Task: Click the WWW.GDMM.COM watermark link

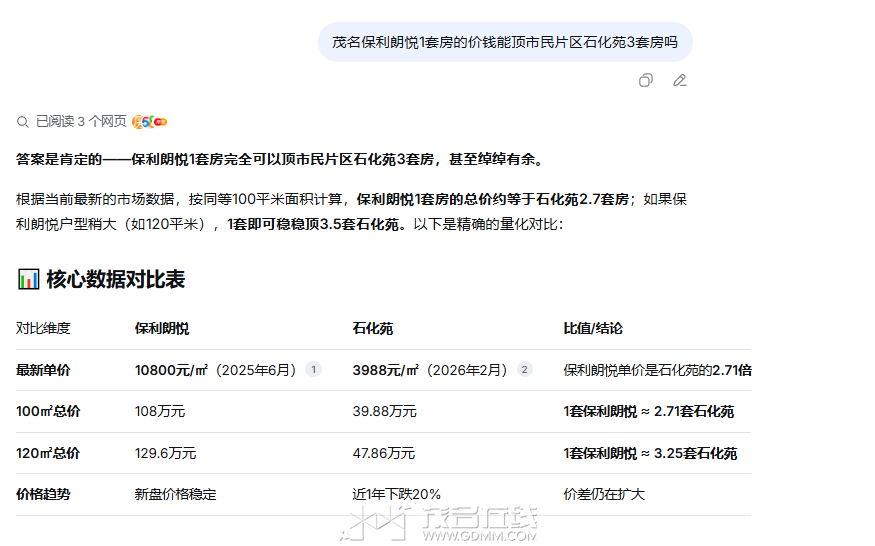Action: pyautogui.click(x=480, y=536)
